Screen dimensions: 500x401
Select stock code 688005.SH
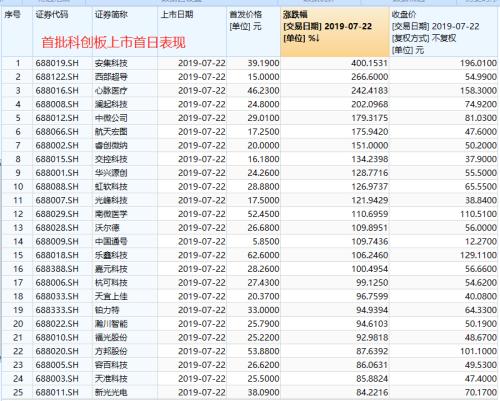pyautogui.click(x=57, y=365)
